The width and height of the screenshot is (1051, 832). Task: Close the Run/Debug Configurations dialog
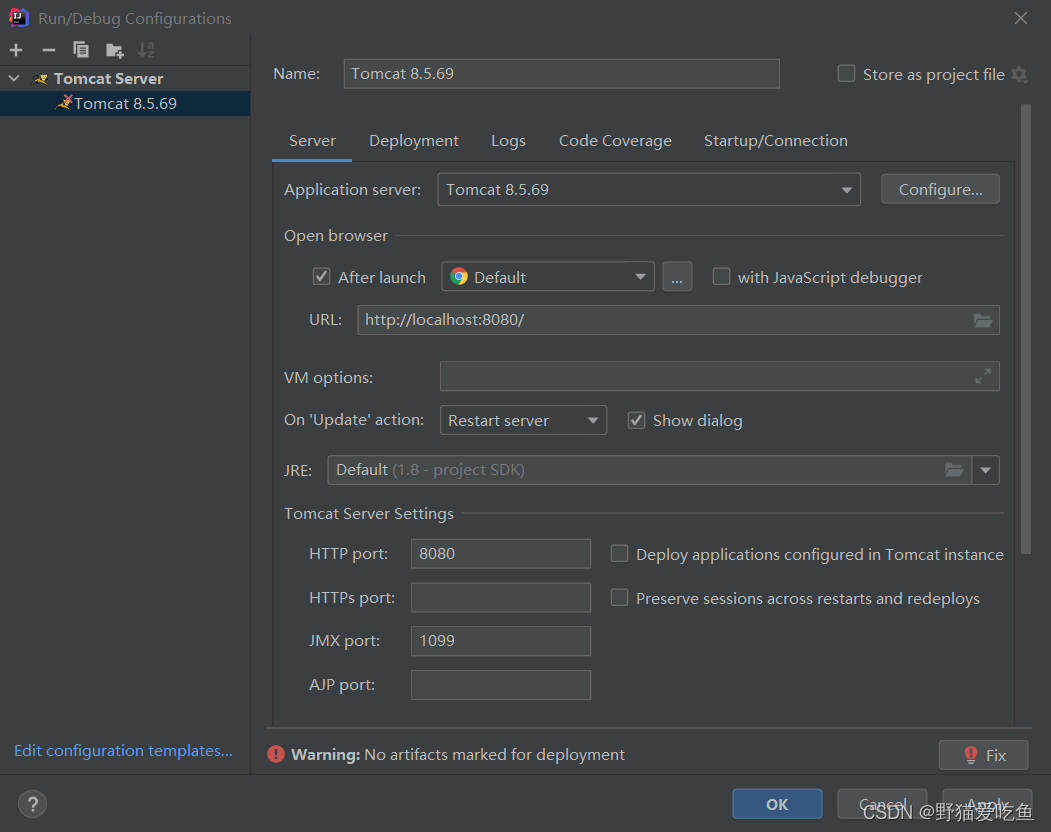pyautogui.click(x=1020, y=18)
